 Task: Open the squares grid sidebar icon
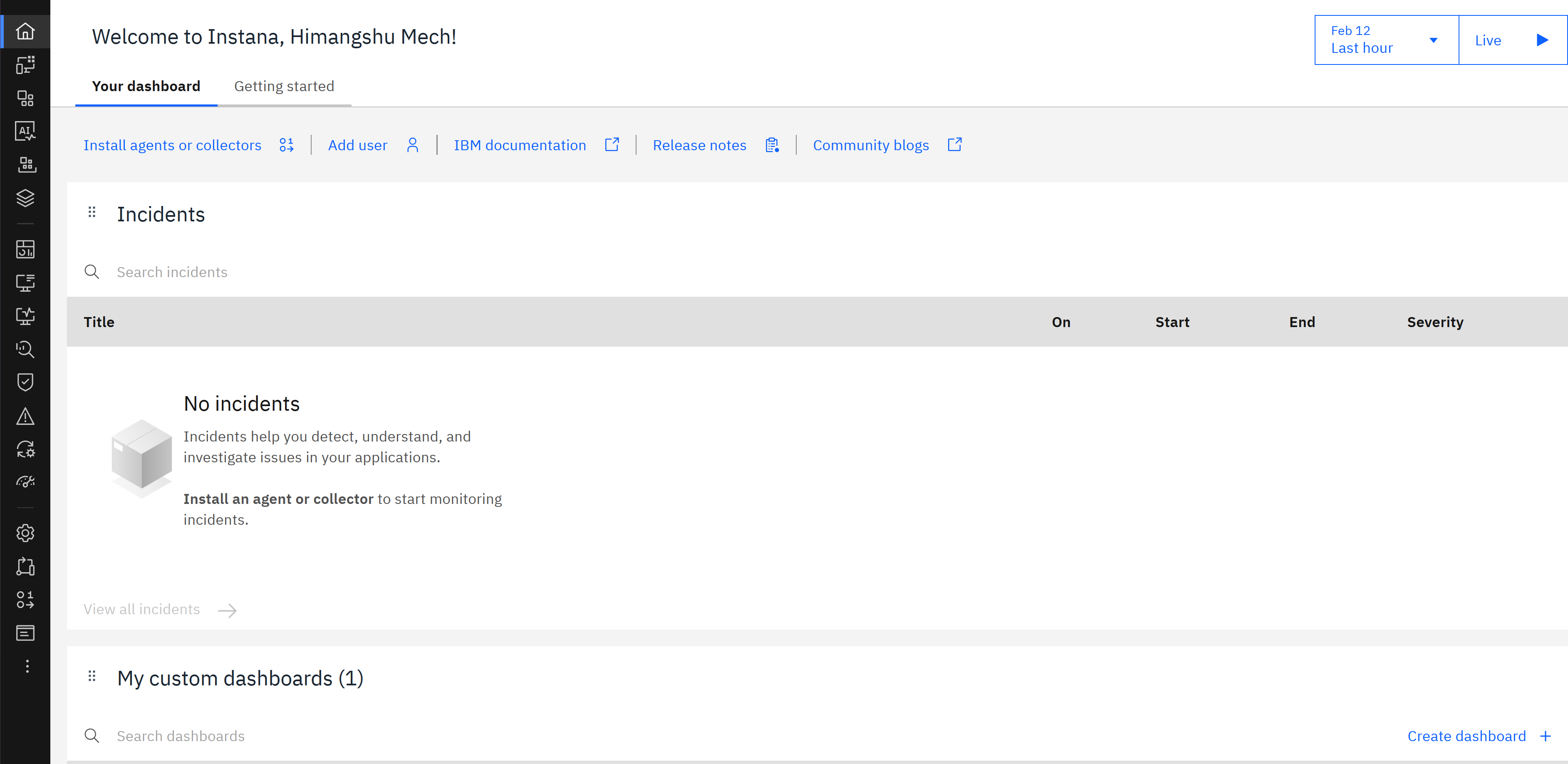(x=25, y=98)
